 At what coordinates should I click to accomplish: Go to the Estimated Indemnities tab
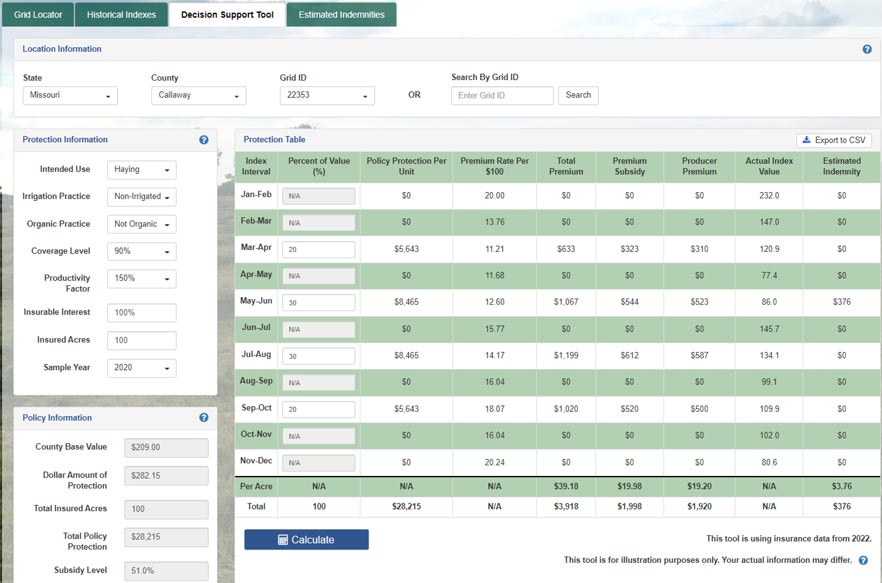tap(341, 15)
